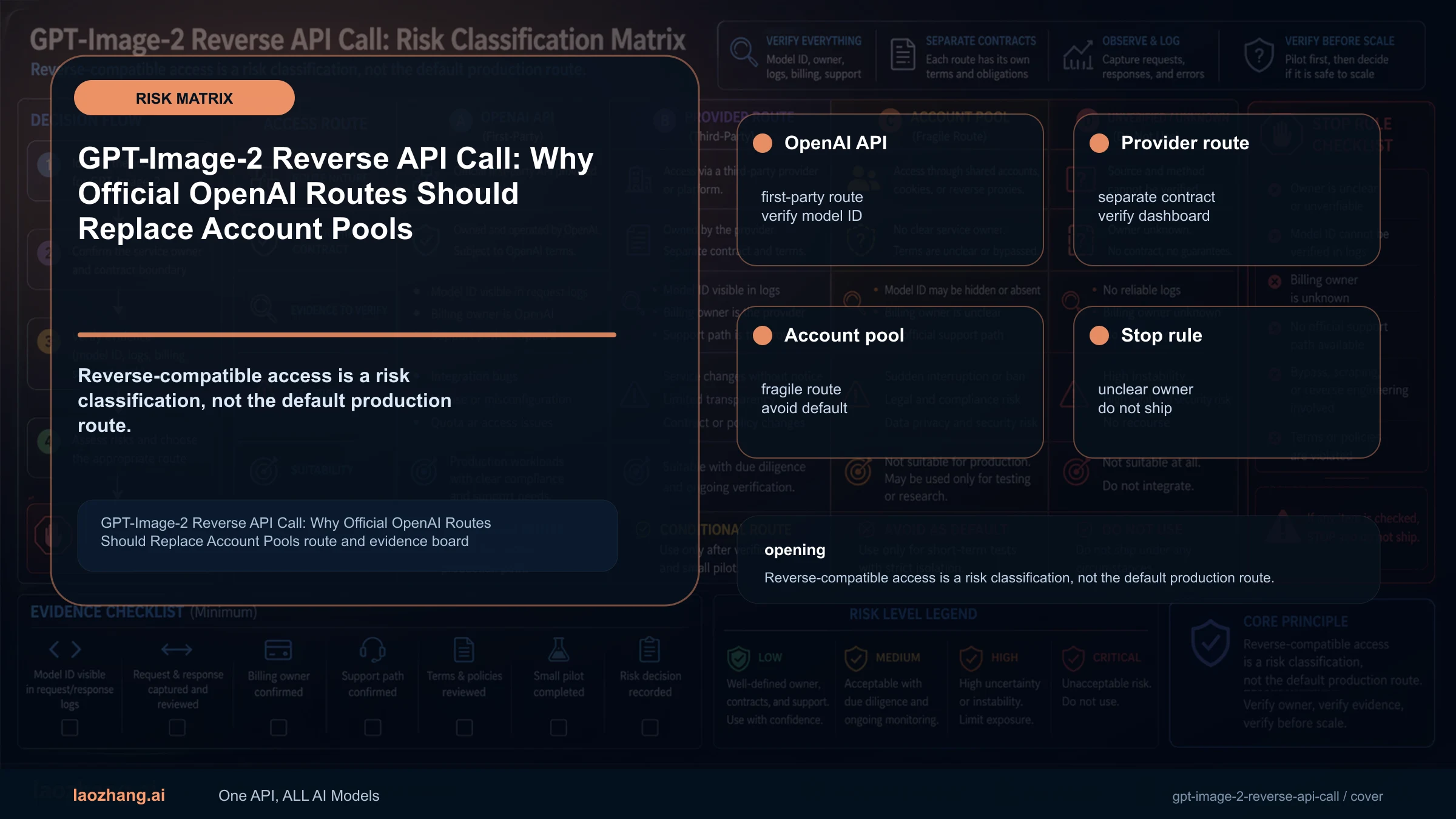
Task: Click the MEDIUM risk shield icon
Action: tap(856, 658)
